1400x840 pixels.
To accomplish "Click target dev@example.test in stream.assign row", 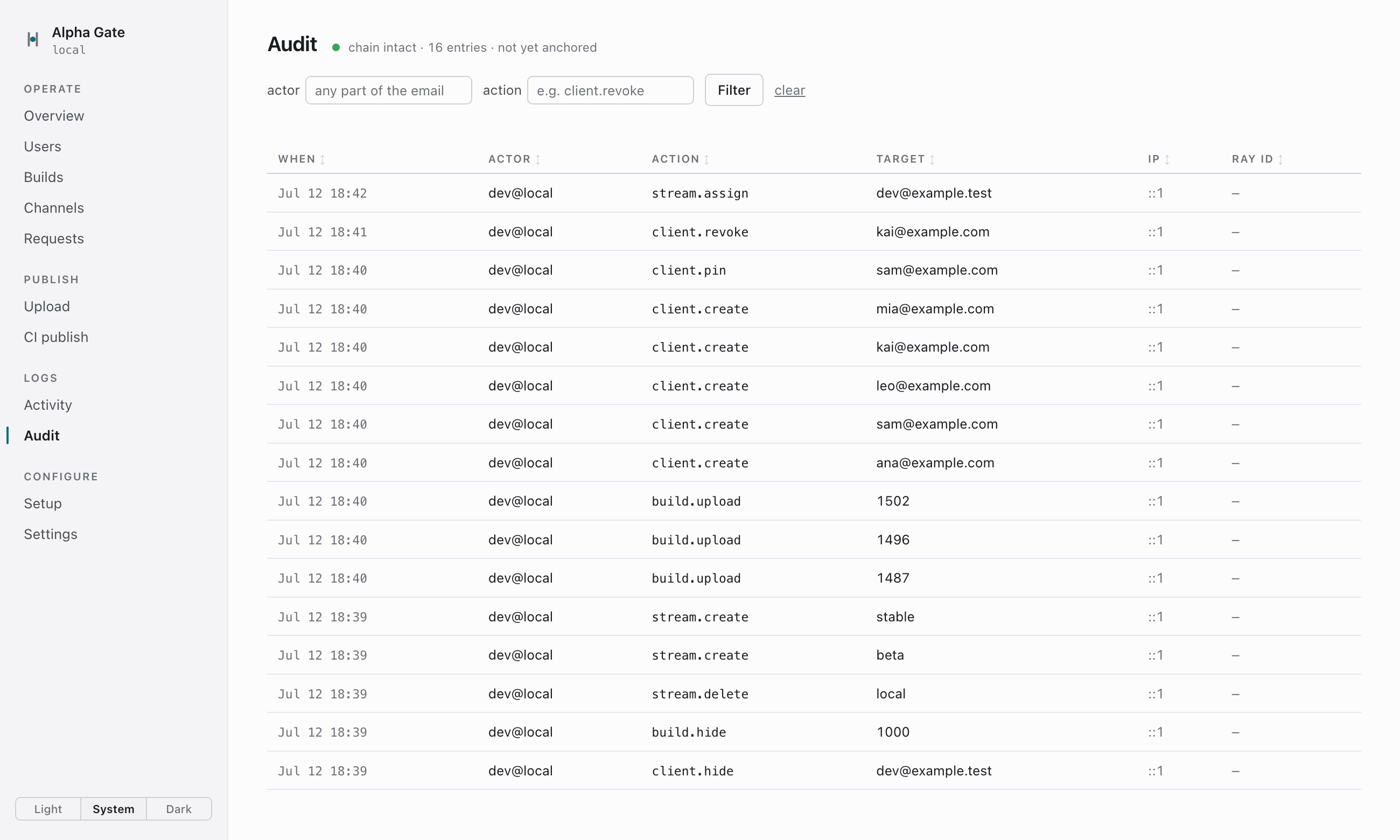I will pyautogui.click(x=934, y=193).
